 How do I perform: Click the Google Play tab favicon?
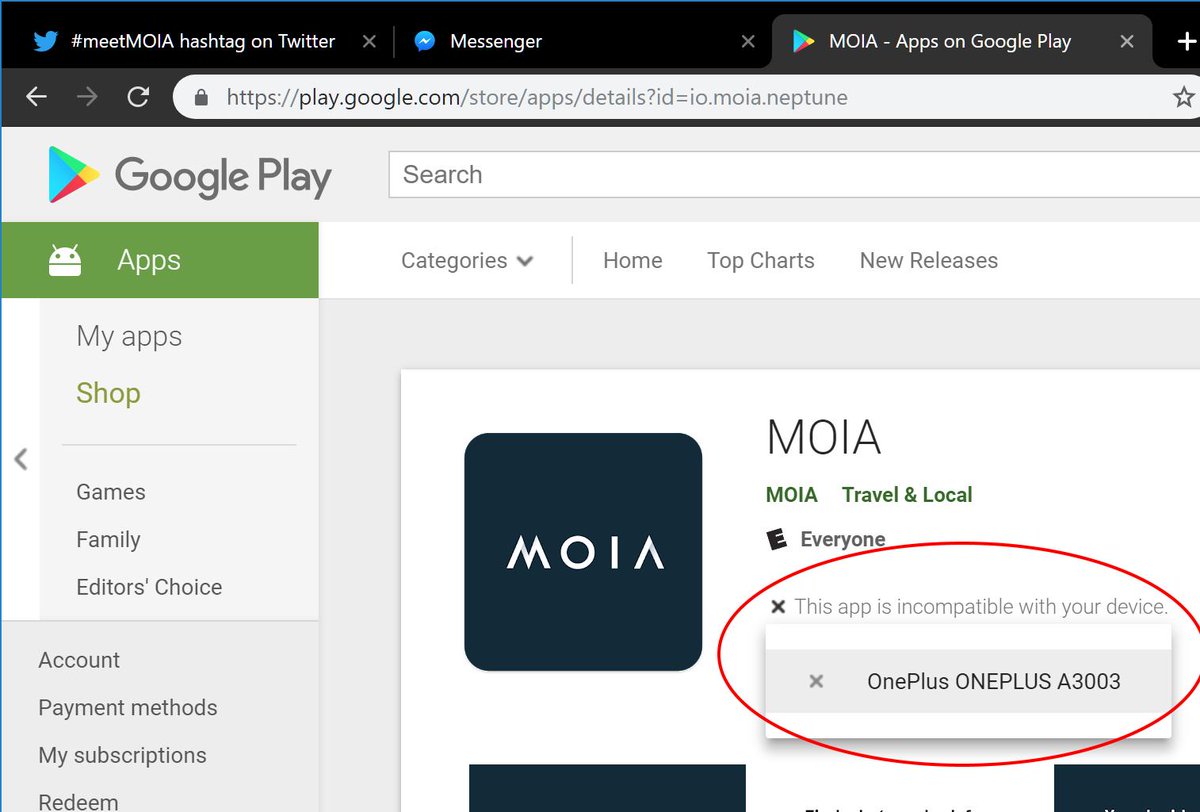click(x=803, y=42)
